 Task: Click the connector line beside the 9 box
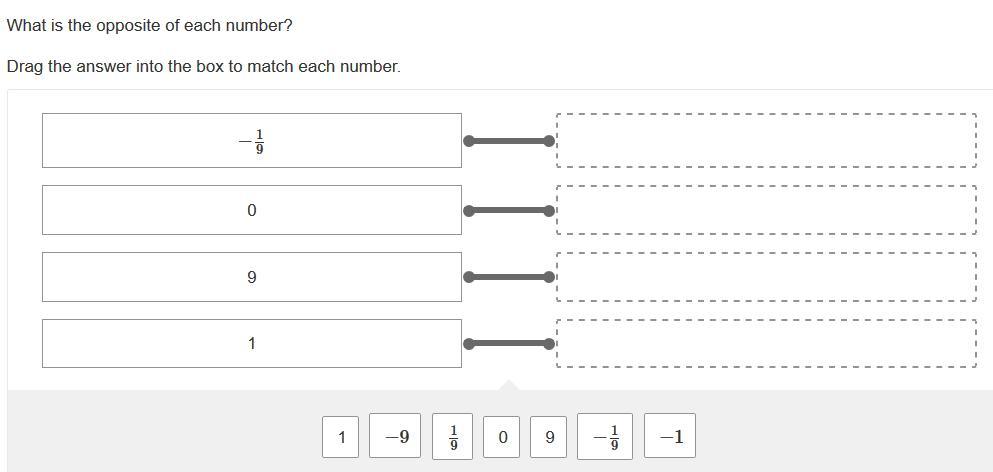coord(509,276)
